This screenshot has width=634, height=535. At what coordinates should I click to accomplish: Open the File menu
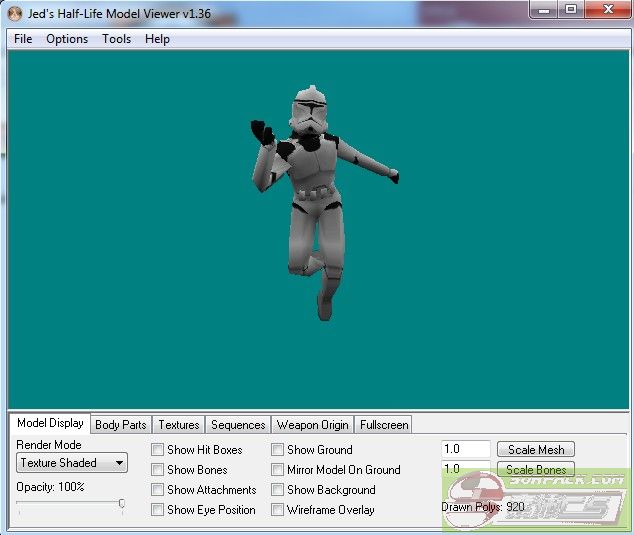23,39
